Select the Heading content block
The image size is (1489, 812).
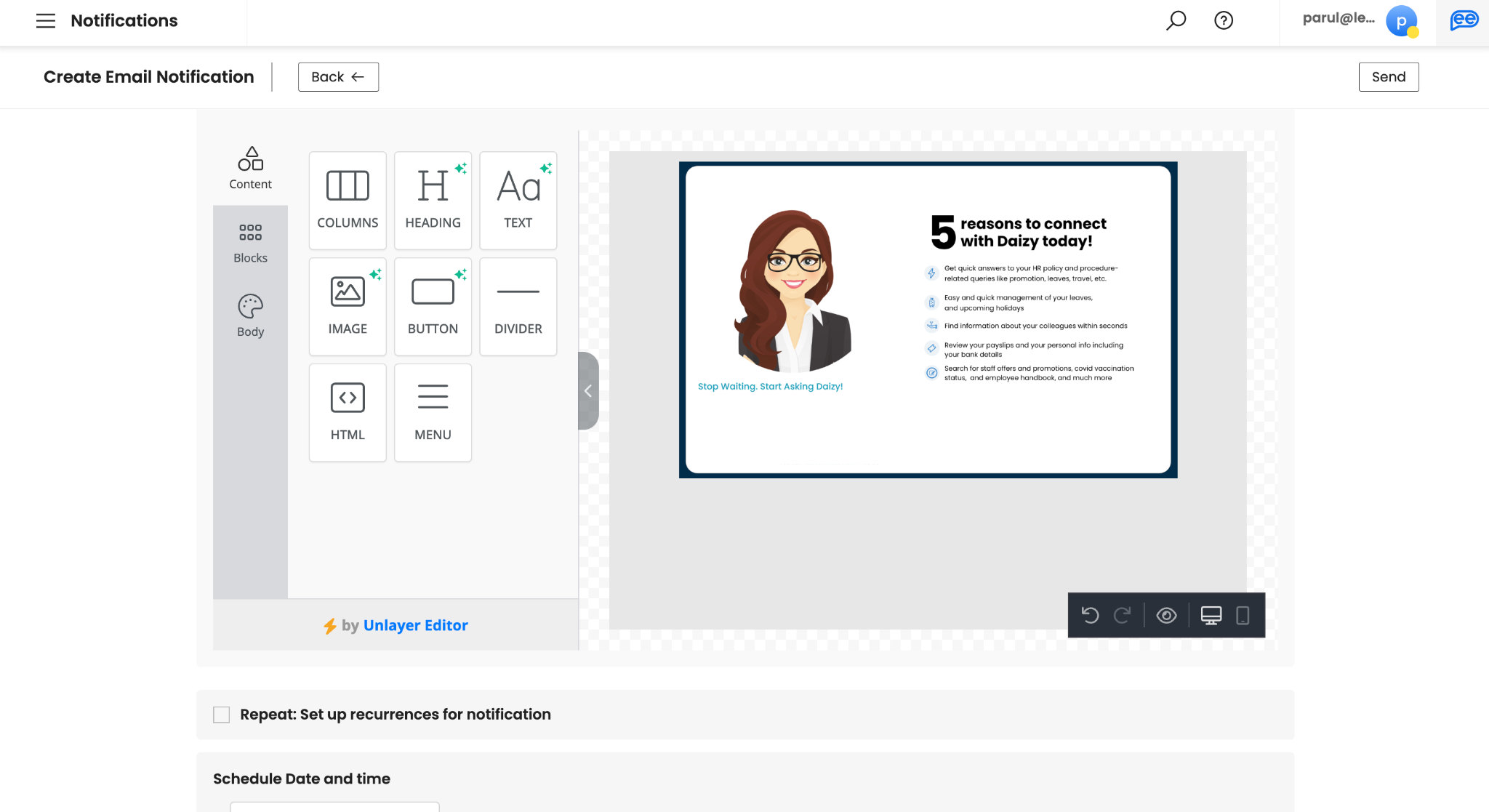pos(433,200)
